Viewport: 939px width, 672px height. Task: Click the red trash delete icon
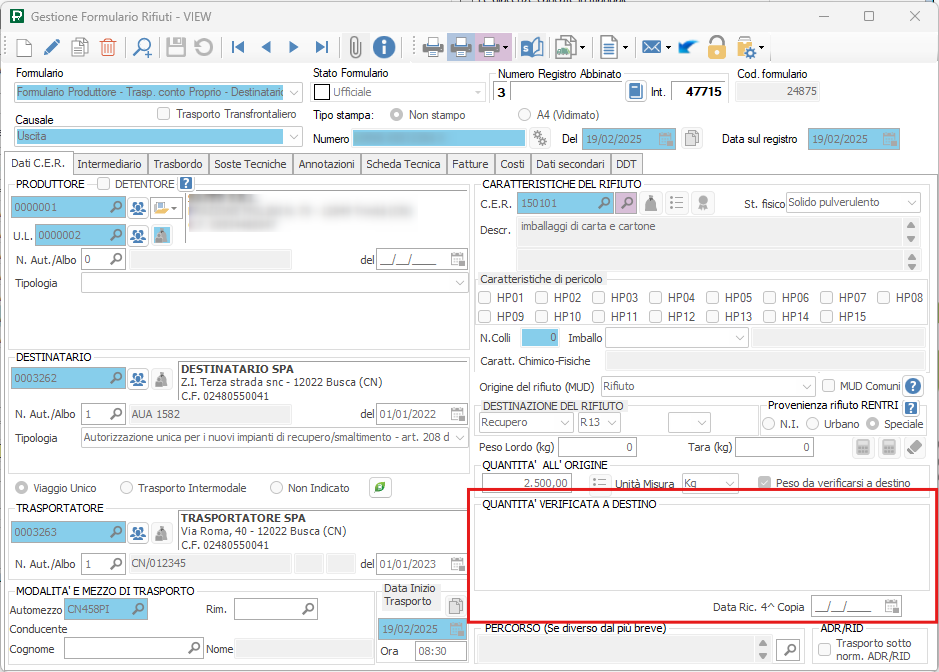tap(108, 47)
